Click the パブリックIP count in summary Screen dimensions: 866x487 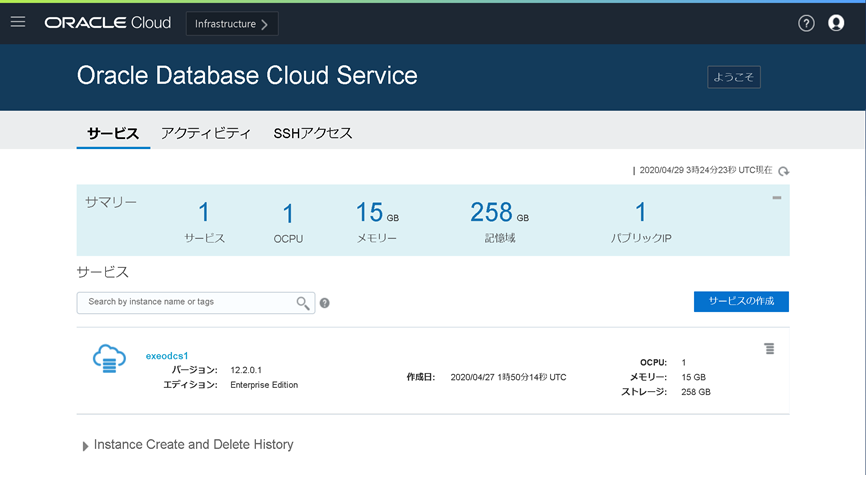click(x=641, y=213)
